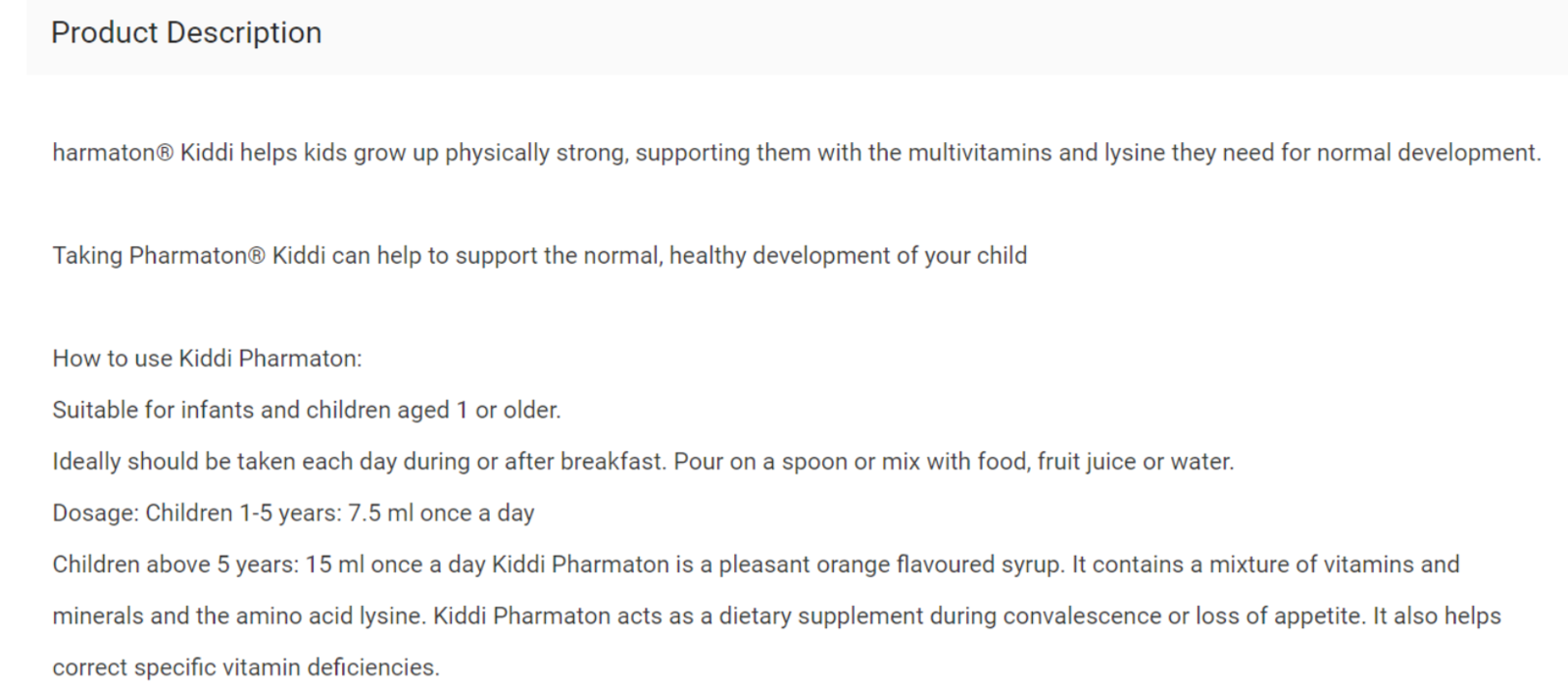Click the 'loss of appetite' phrase
Viewport: 1568px width, 690px height.
click(x=1279, y=616)
